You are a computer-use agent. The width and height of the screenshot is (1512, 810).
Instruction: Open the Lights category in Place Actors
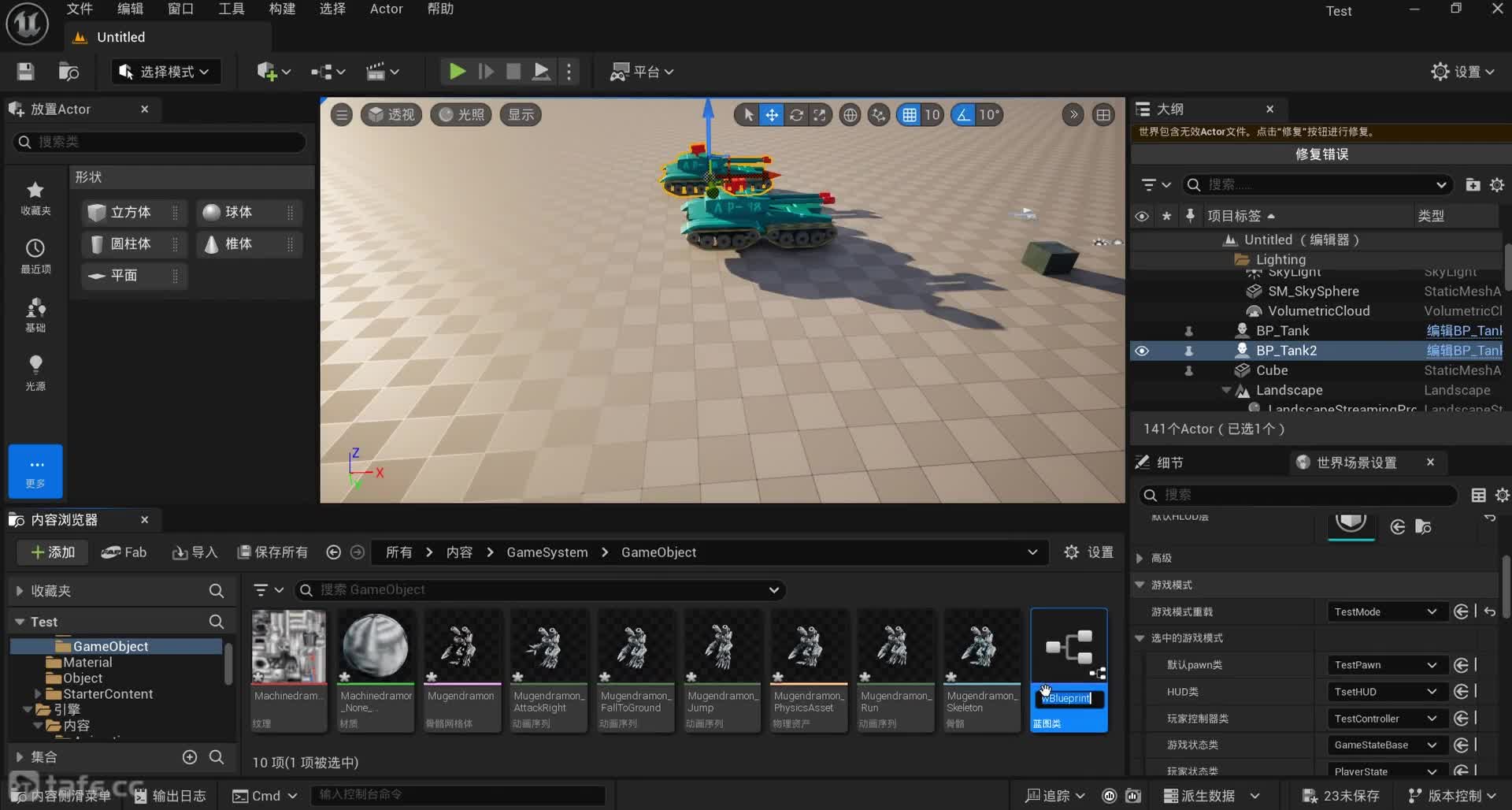point(35,371)
